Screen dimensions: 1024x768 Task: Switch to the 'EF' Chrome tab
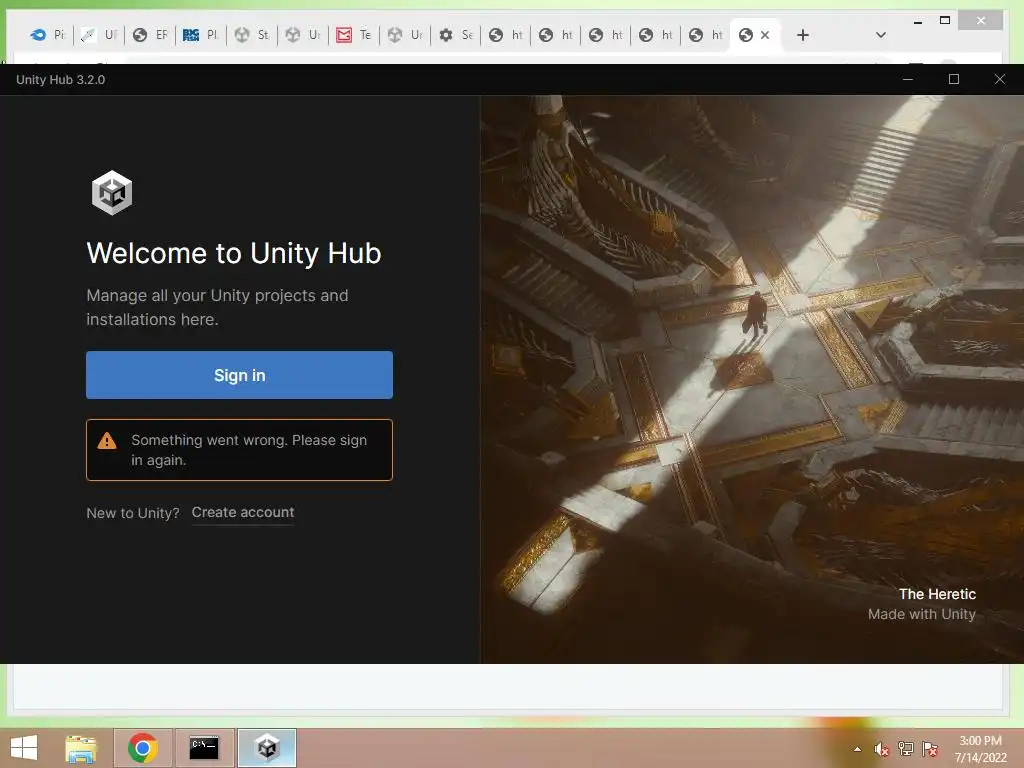[150, 35]
